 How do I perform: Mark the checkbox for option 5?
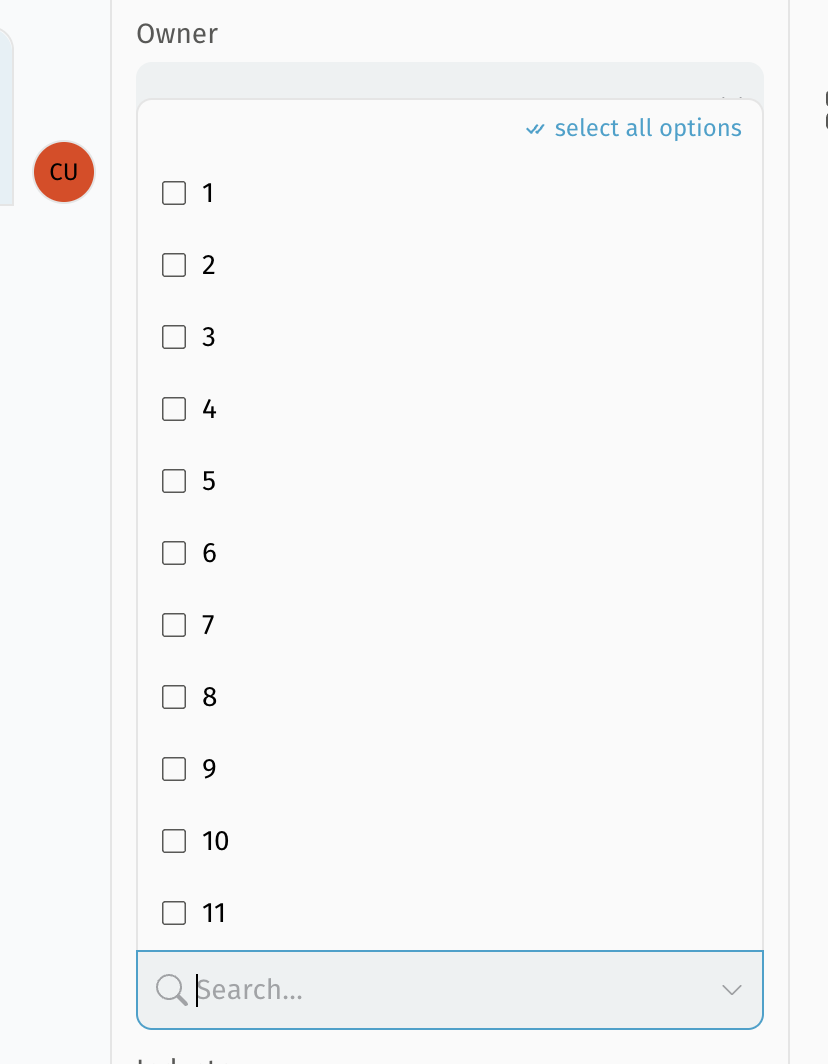(x=174, y=481)
